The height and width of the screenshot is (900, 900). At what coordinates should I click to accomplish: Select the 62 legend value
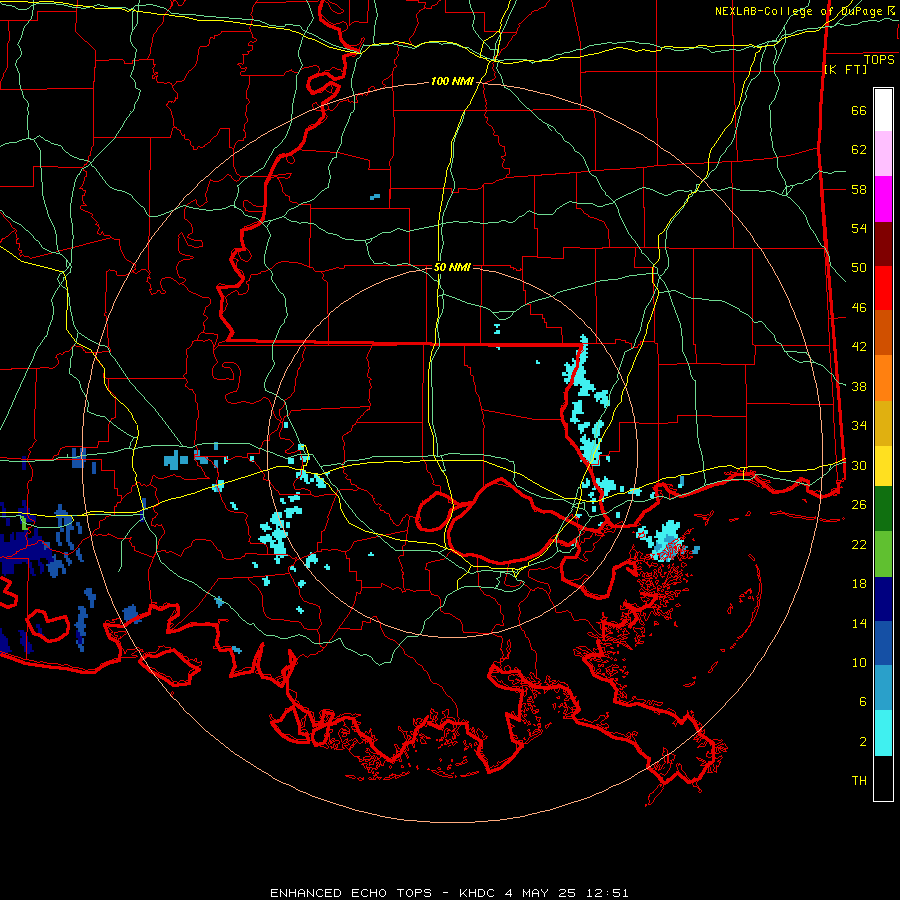pos(859,149)
